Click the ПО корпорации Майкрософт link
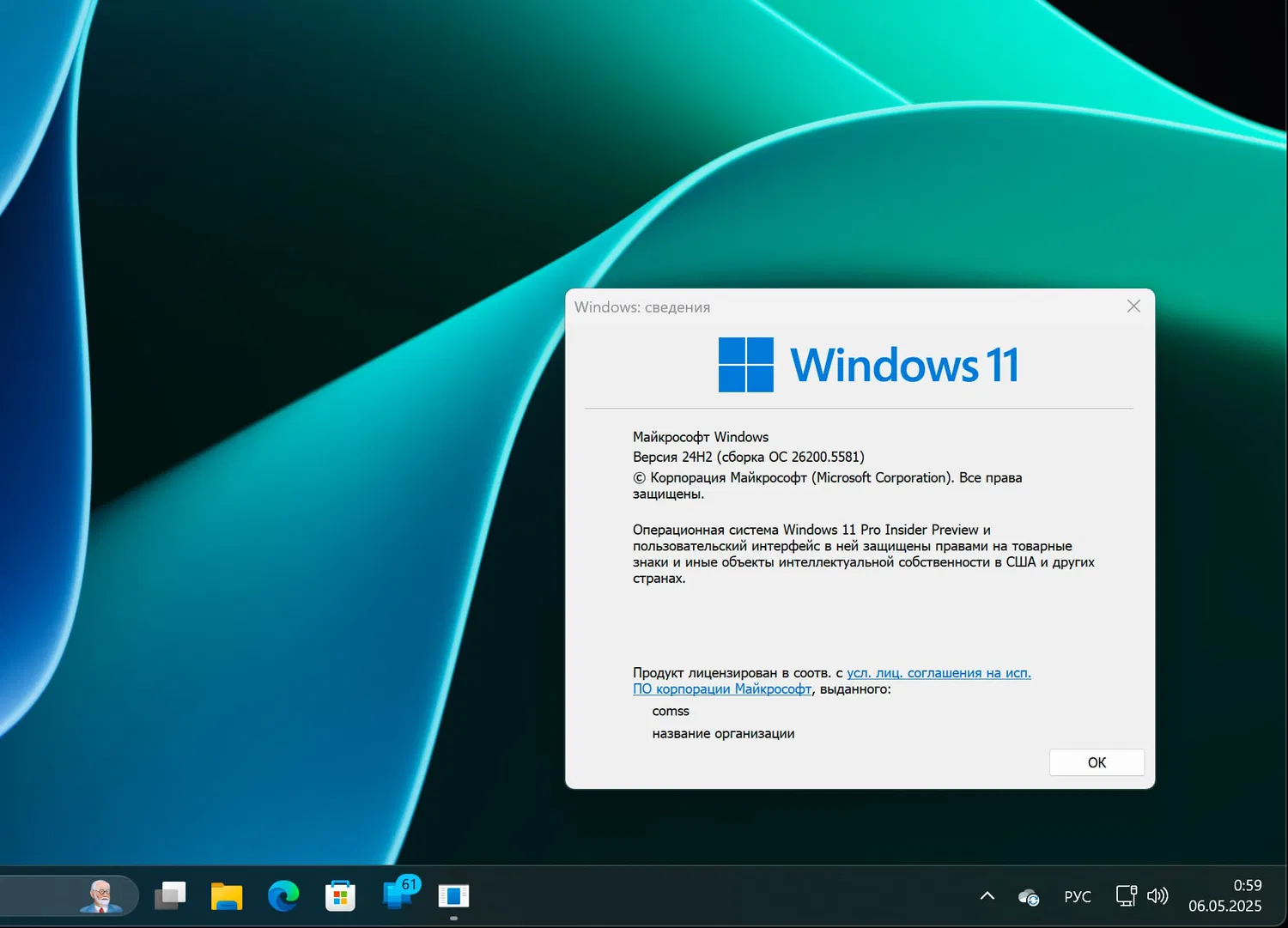This screenshot has width=1288, height=928. click(x=722, y=688)
